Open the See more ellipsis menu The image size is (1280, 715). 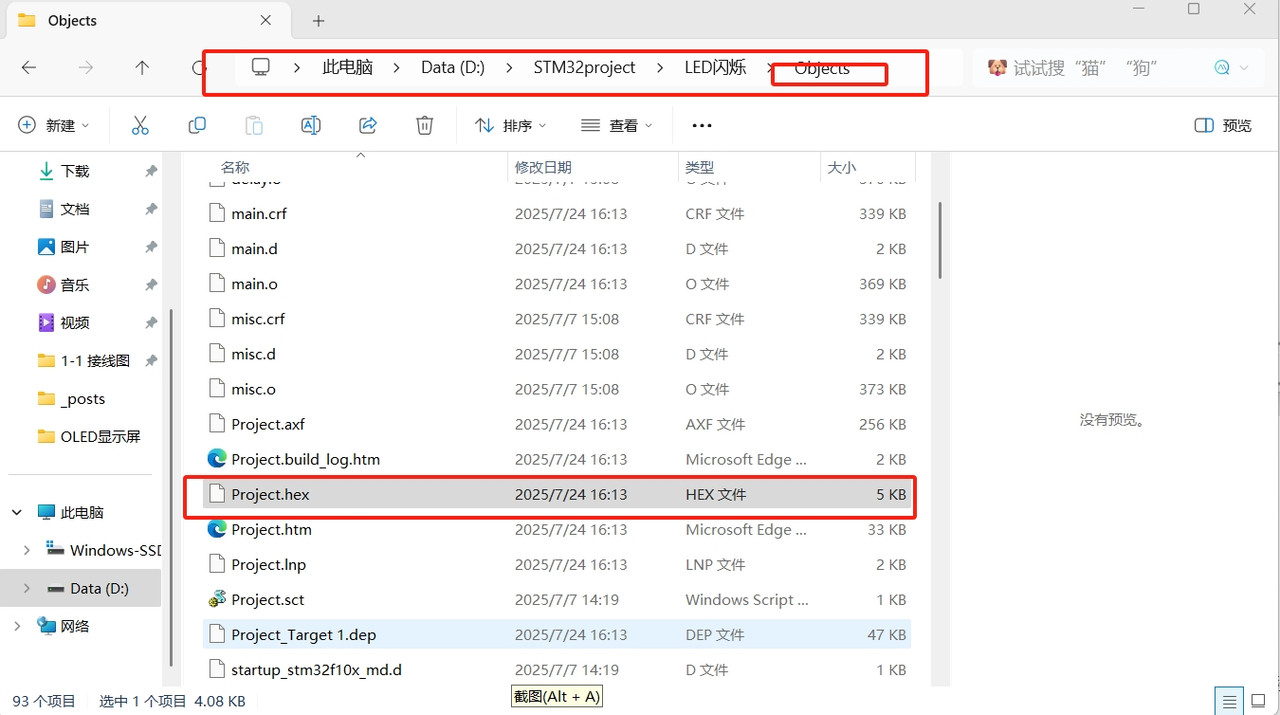[702, 125]
